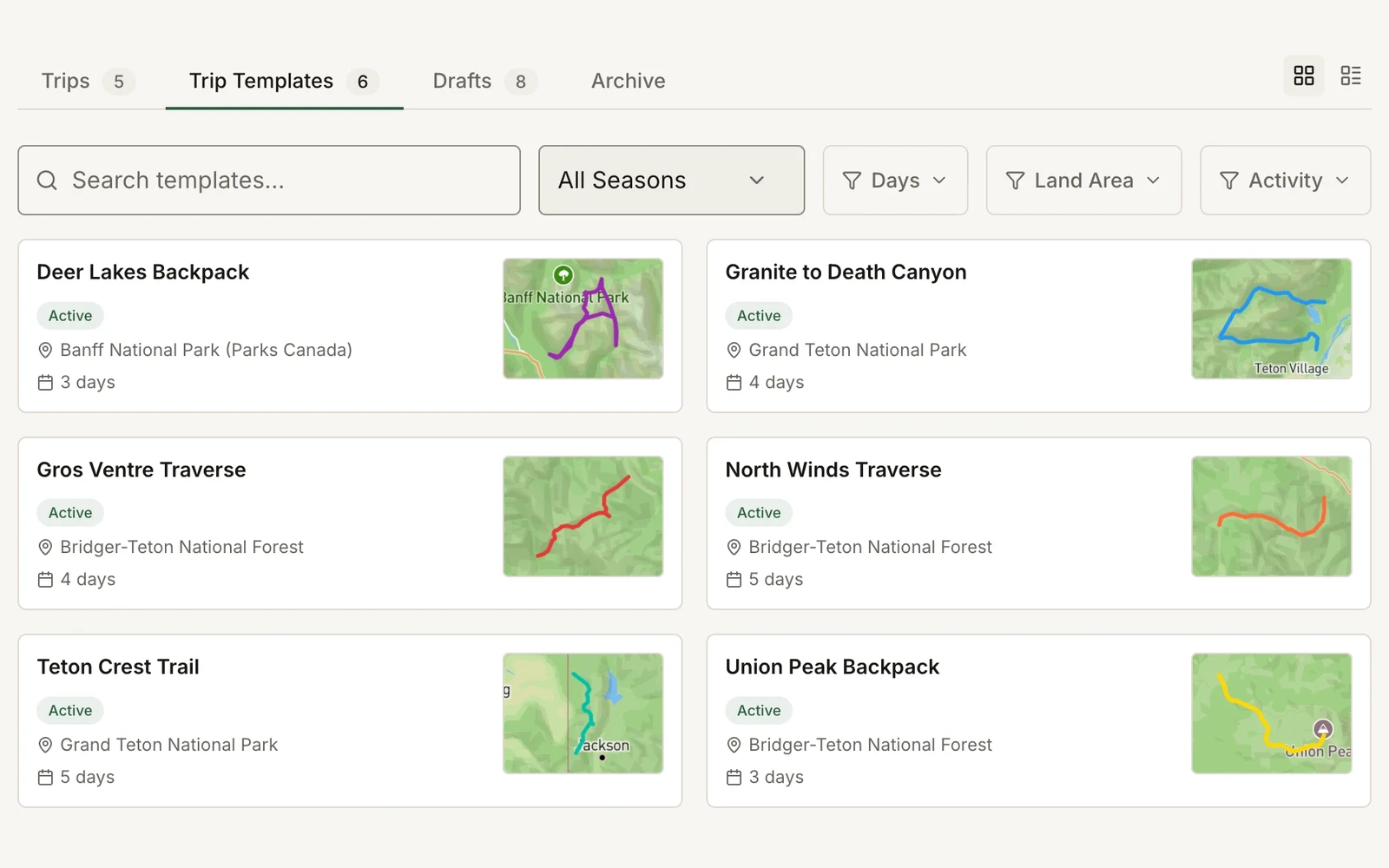Open the All Seasons dropdown
1389x868 pixels.
click(671, 180)
